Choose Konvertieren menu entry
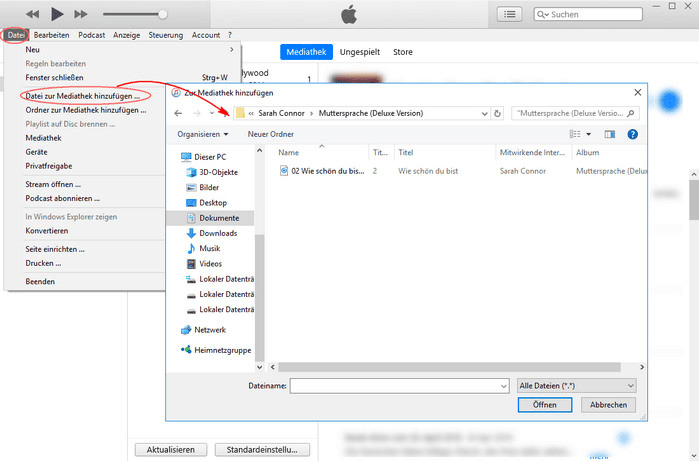The image size is (699, 461). 47,230
